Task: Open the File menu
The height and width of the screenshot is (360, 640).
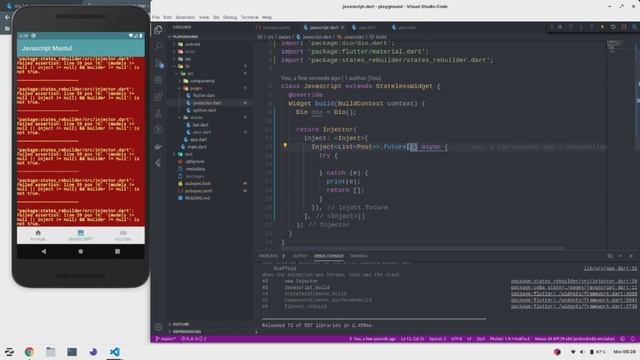Action: pyautogui.click(x=156, y=17)
